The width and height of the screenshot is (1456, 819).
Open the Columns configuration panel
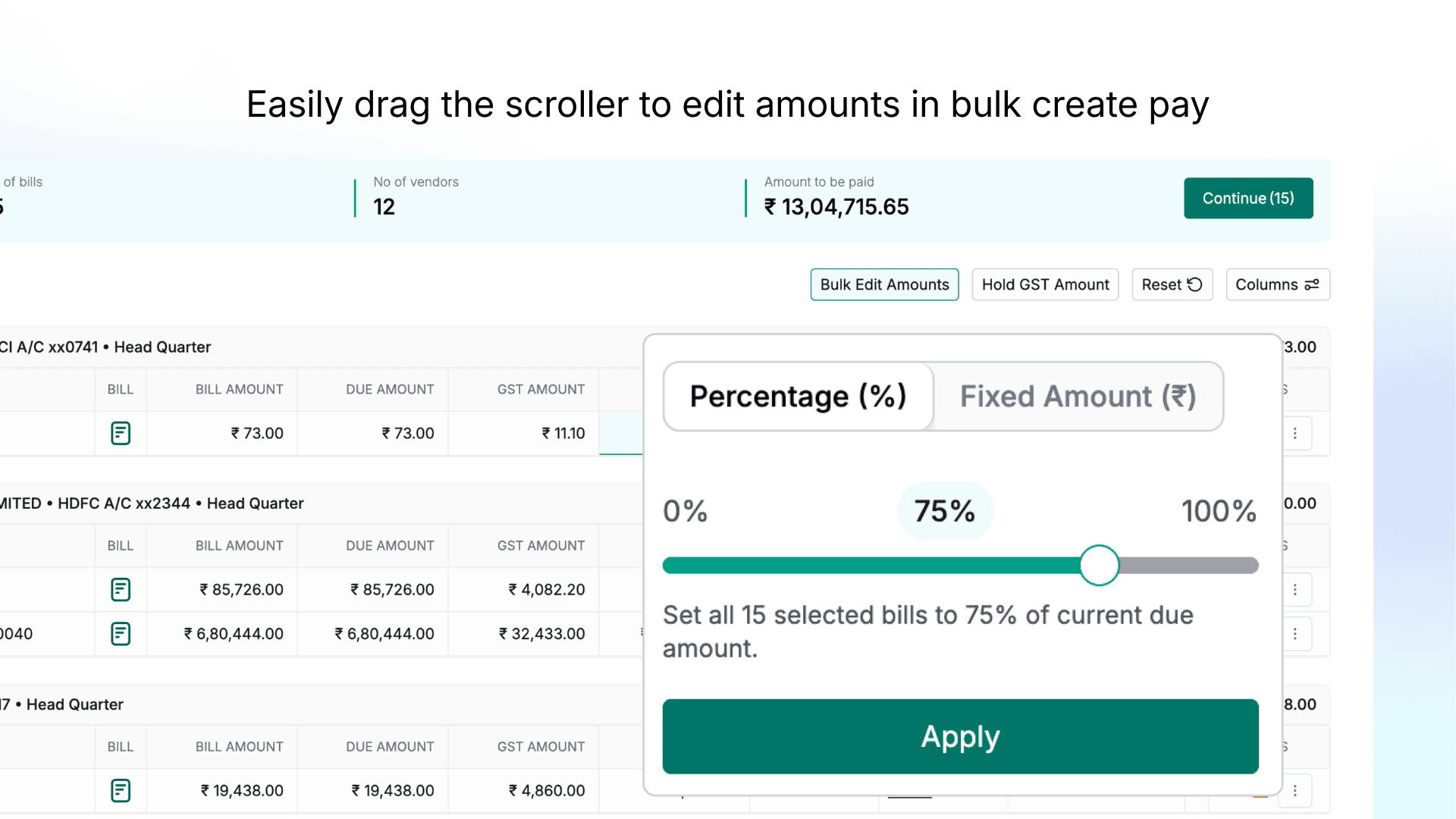click(1277, 284)
